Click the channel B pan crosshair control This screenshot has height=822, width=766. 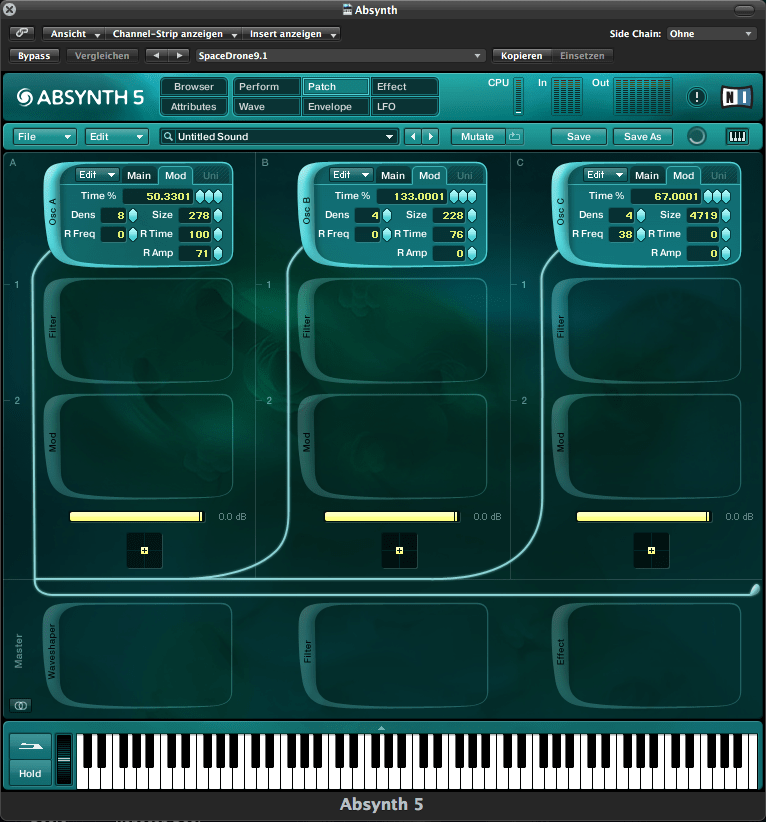tap(399, 550)
